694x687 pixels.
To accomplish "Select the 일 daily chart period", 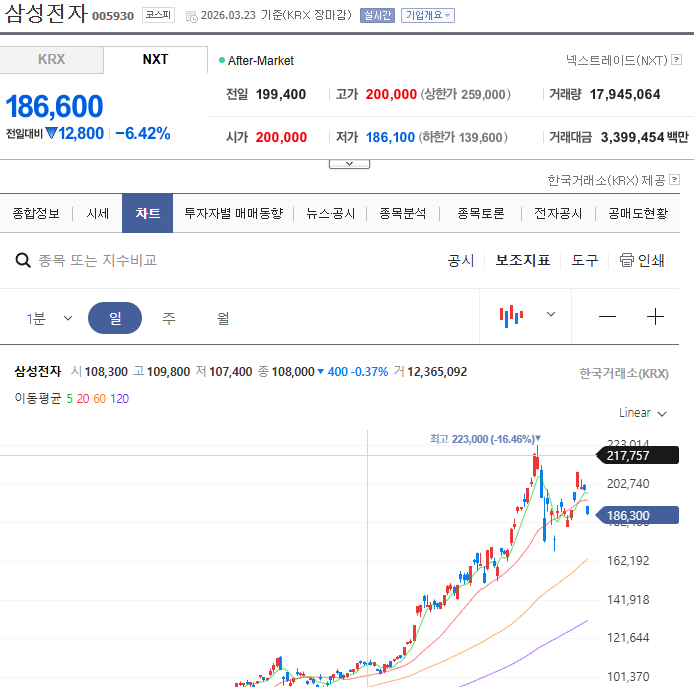I will tap(115, 318).
